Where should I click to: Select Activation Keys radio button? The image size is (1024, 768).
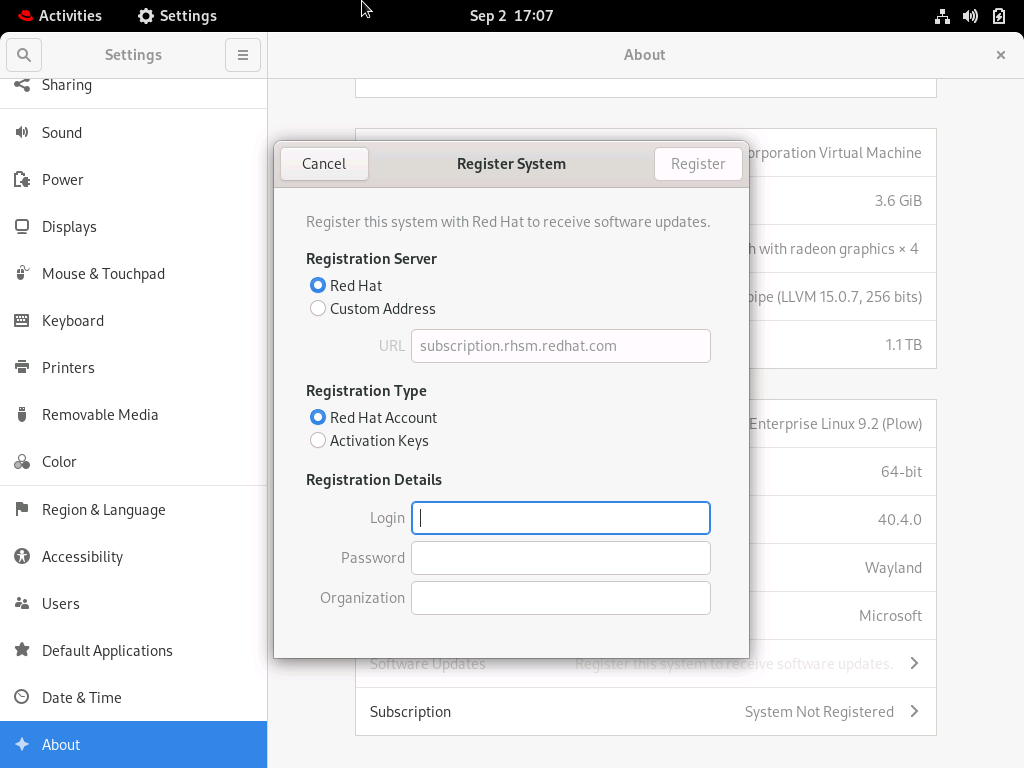pos(317,441)
